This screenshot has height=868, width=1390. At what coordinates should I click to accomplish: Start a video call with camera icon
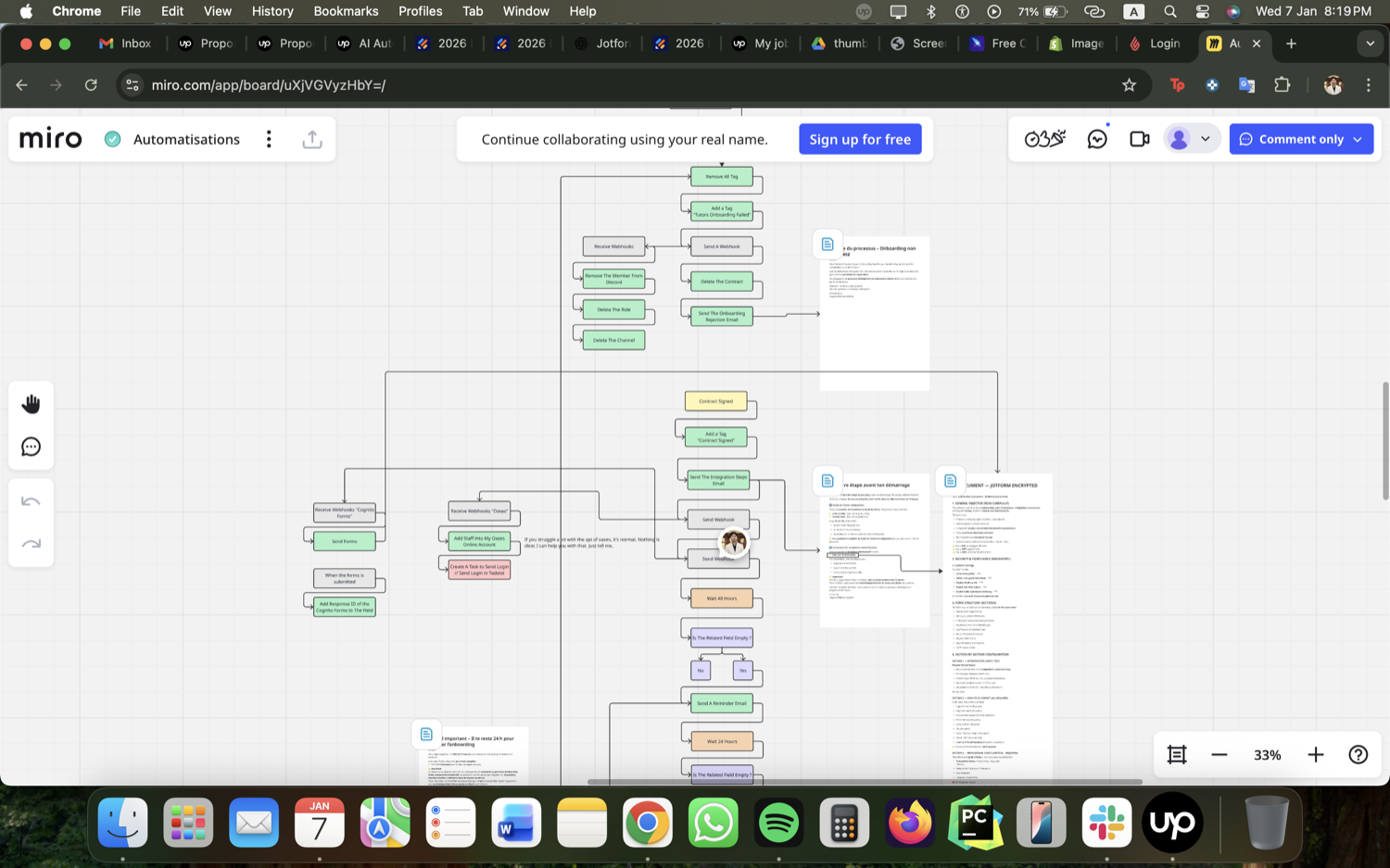1140,139
